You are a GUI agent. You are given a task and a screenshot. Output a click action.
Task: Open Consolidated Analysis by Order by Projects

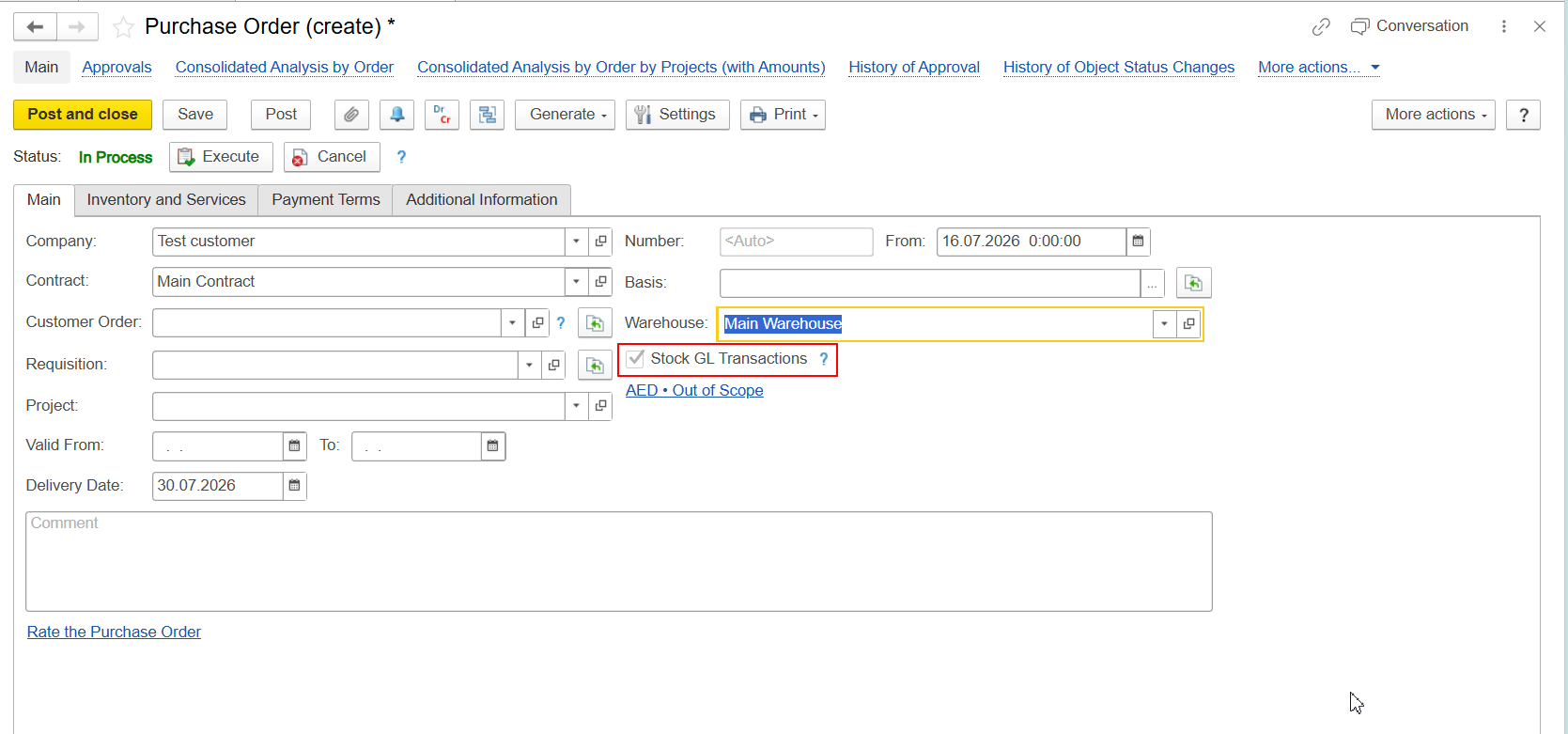pyautogui.click(x=621, y=68)
